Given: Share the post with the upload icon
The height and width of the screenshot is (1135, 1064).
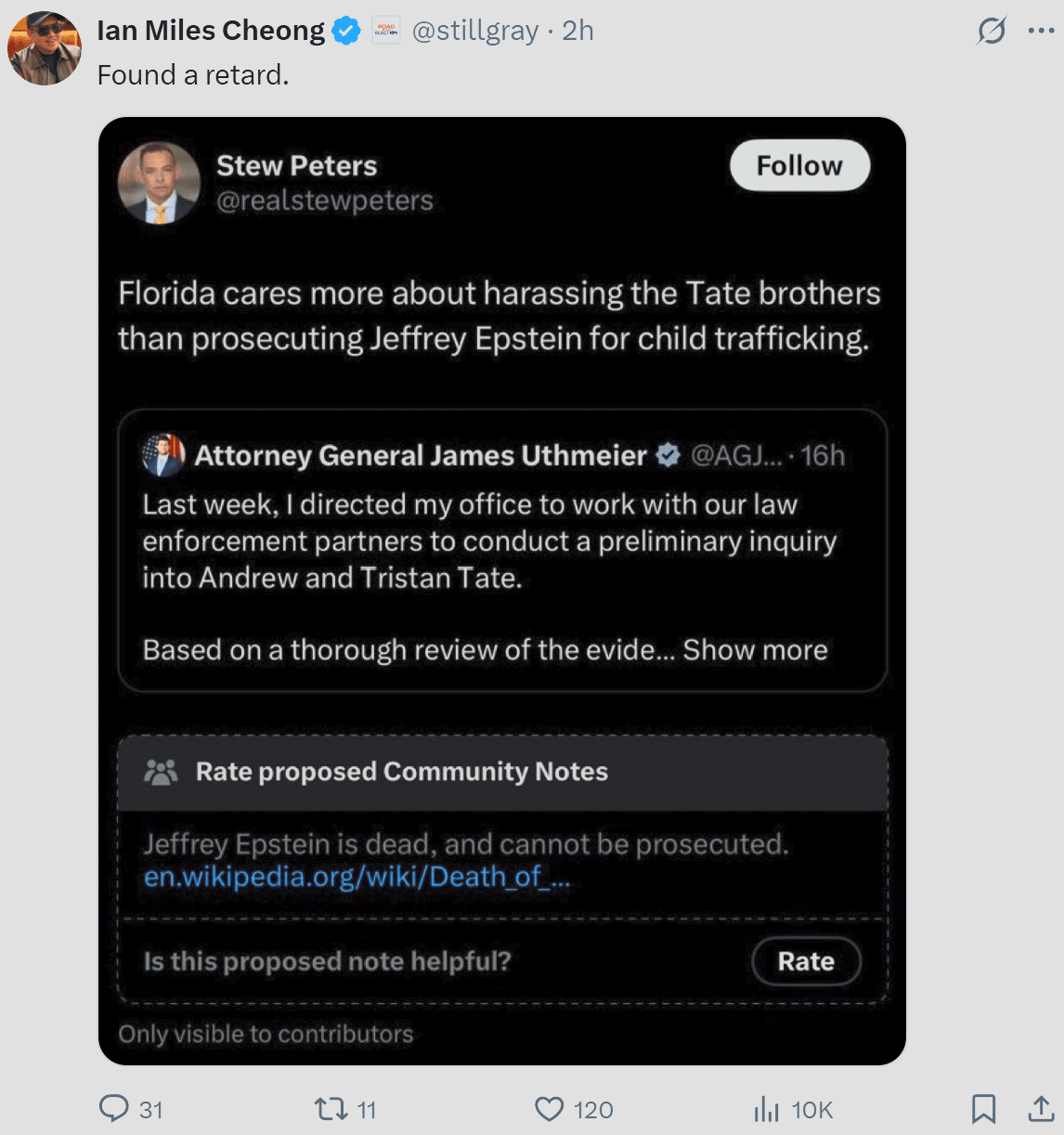Looking at the screenshot, I should click(x=1041, y=1109).
